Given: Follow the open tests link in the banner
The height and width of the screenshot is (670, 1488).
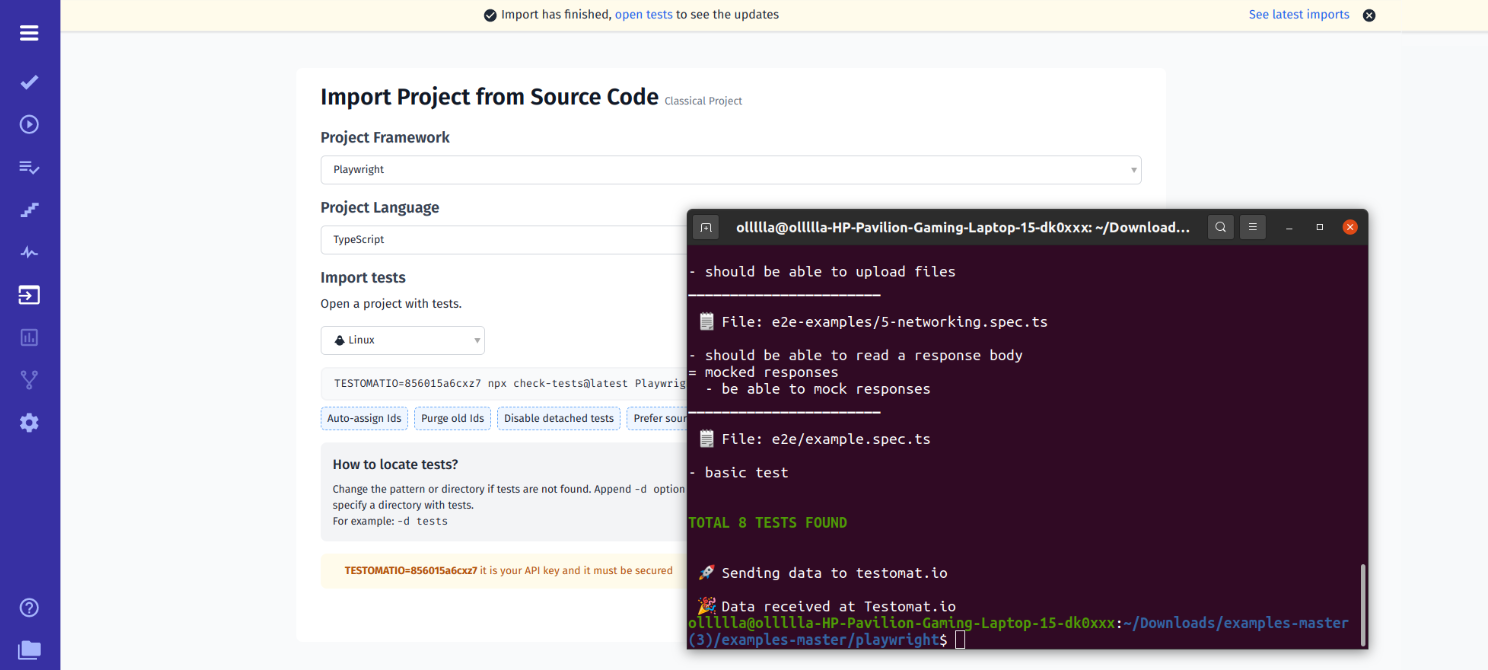Looking at the screenshot, I should tap(644, 14).
